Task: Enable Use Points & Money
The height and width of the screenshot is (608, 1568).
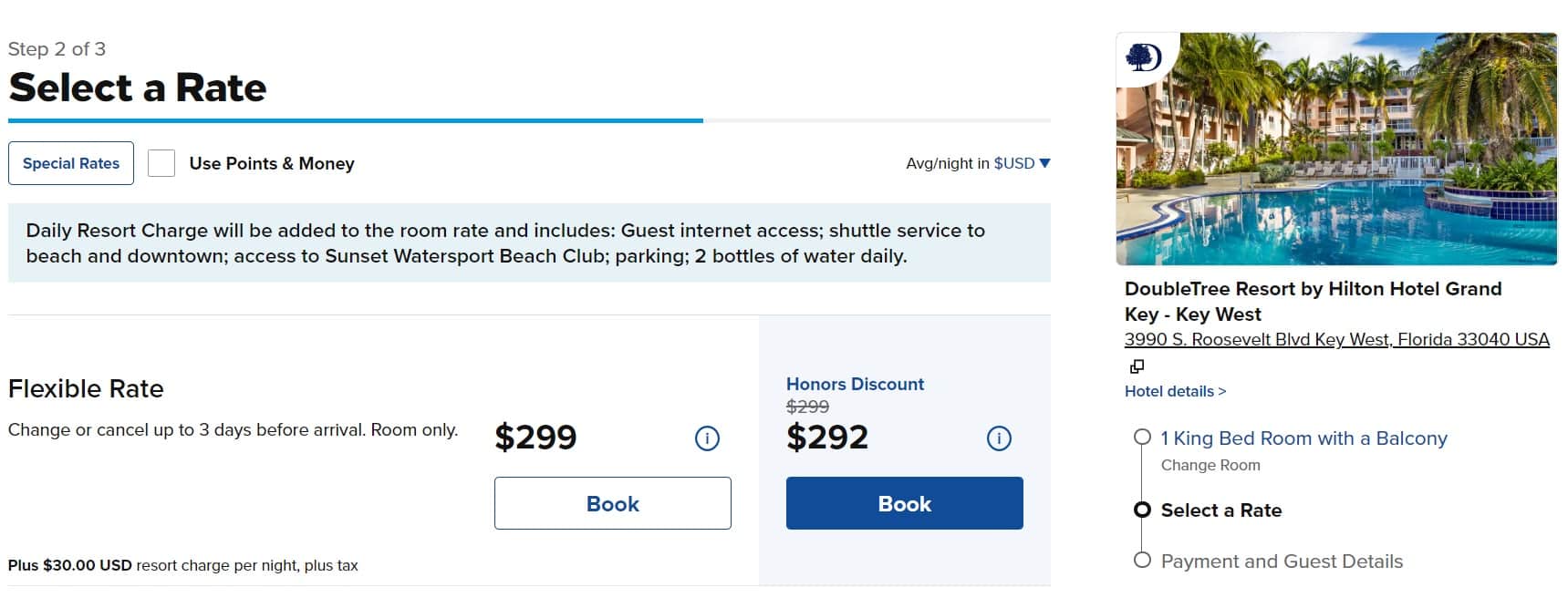Action: [161, 162]
